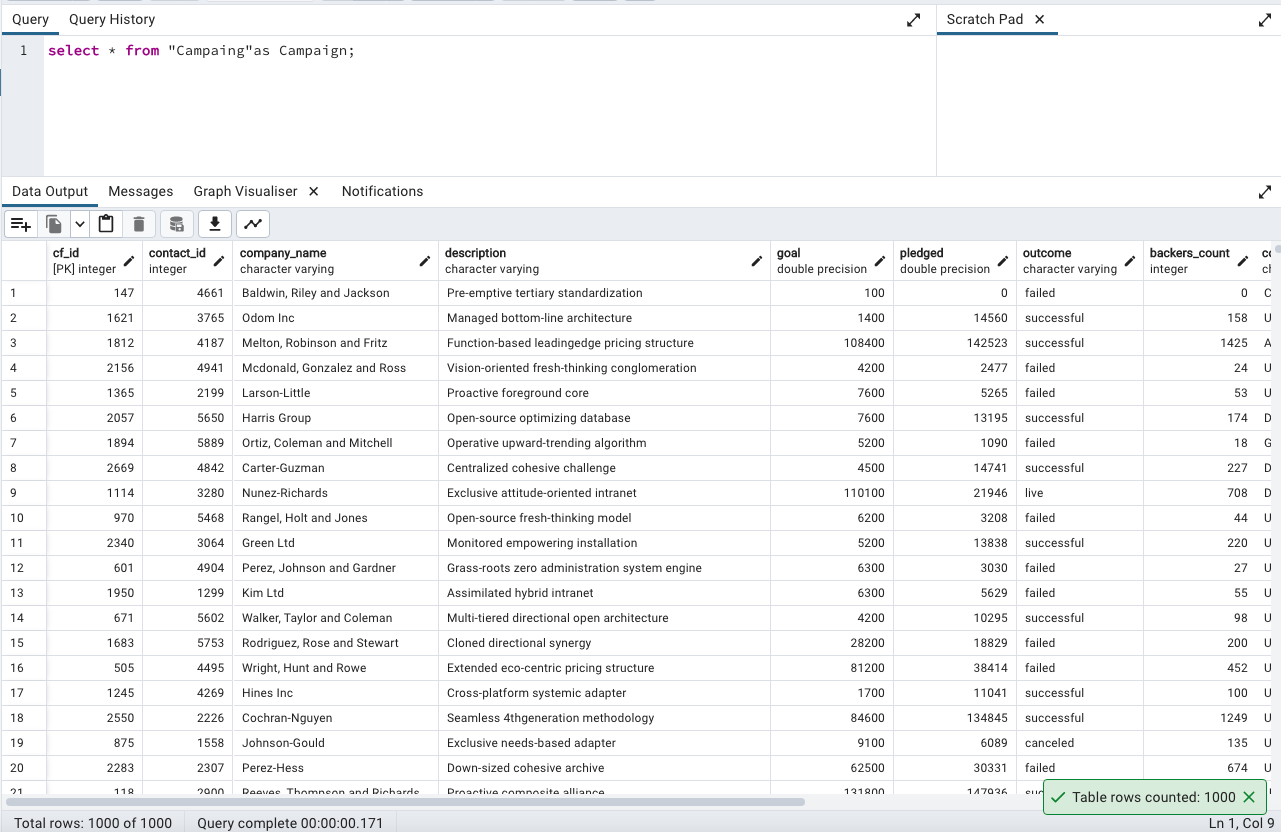Maximize the Scratch Pad panel
Image resolution: width=1281 pixels, height=832 pixels.
pos(1265,20)
